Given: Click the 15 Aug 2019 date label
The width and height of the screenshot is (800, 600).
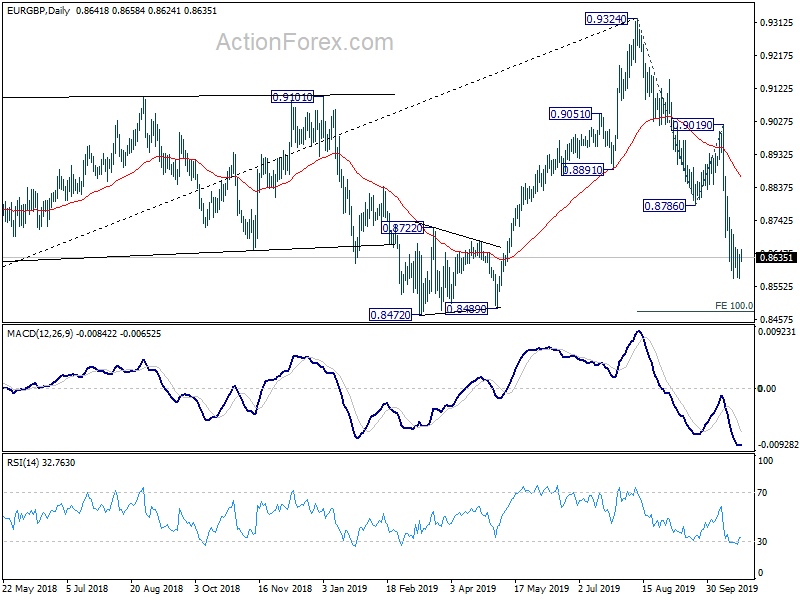Looking at the screenshot, I should tap(668, 588).
